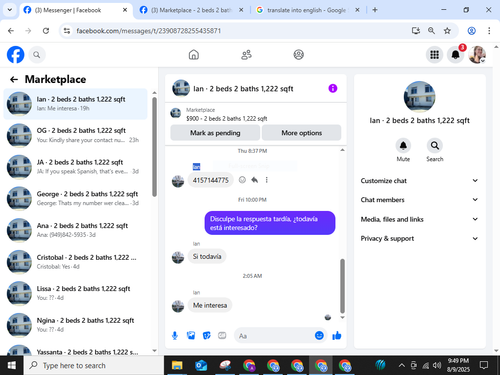Reload the page
This screenshot has height=375, width=500.
46,31
